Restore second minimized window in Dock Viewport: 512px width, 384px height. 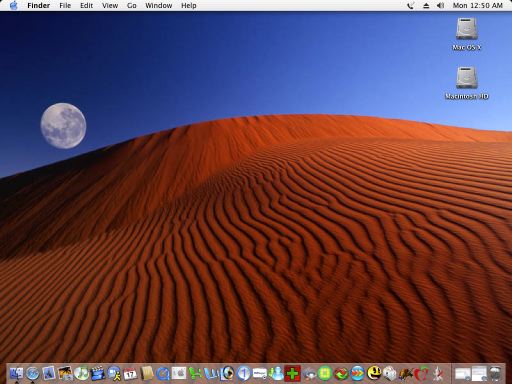coord(479,373)
